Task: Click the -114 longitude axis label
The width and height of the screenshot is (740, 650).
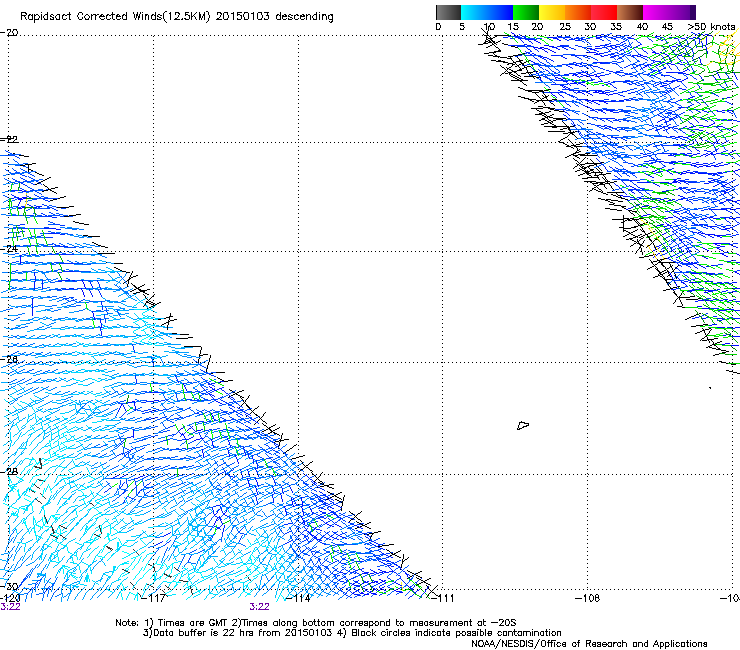Action: tap(298, 598)
